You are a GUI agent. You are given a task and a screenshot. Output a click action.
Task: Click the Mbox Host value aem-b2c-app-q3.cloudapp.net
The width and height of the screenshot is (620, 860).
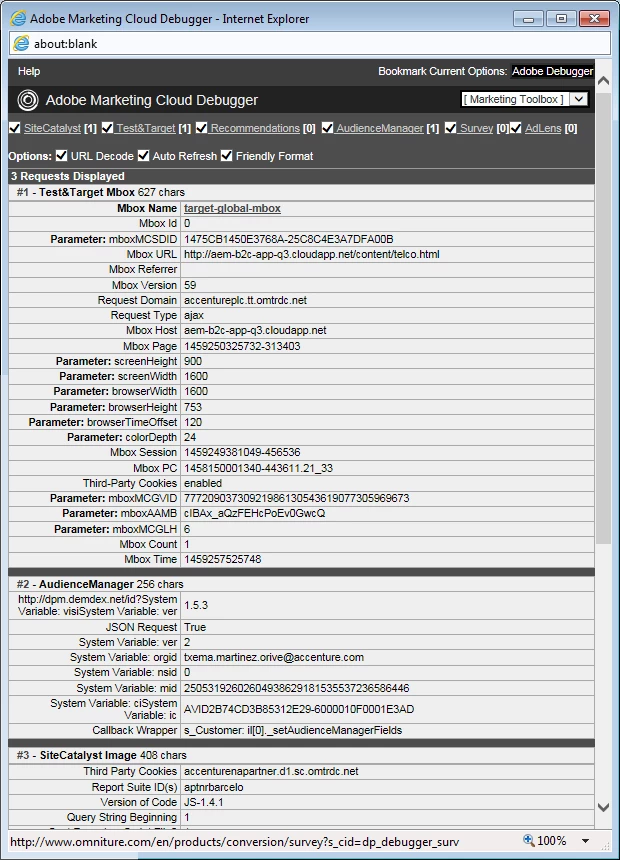255,331
